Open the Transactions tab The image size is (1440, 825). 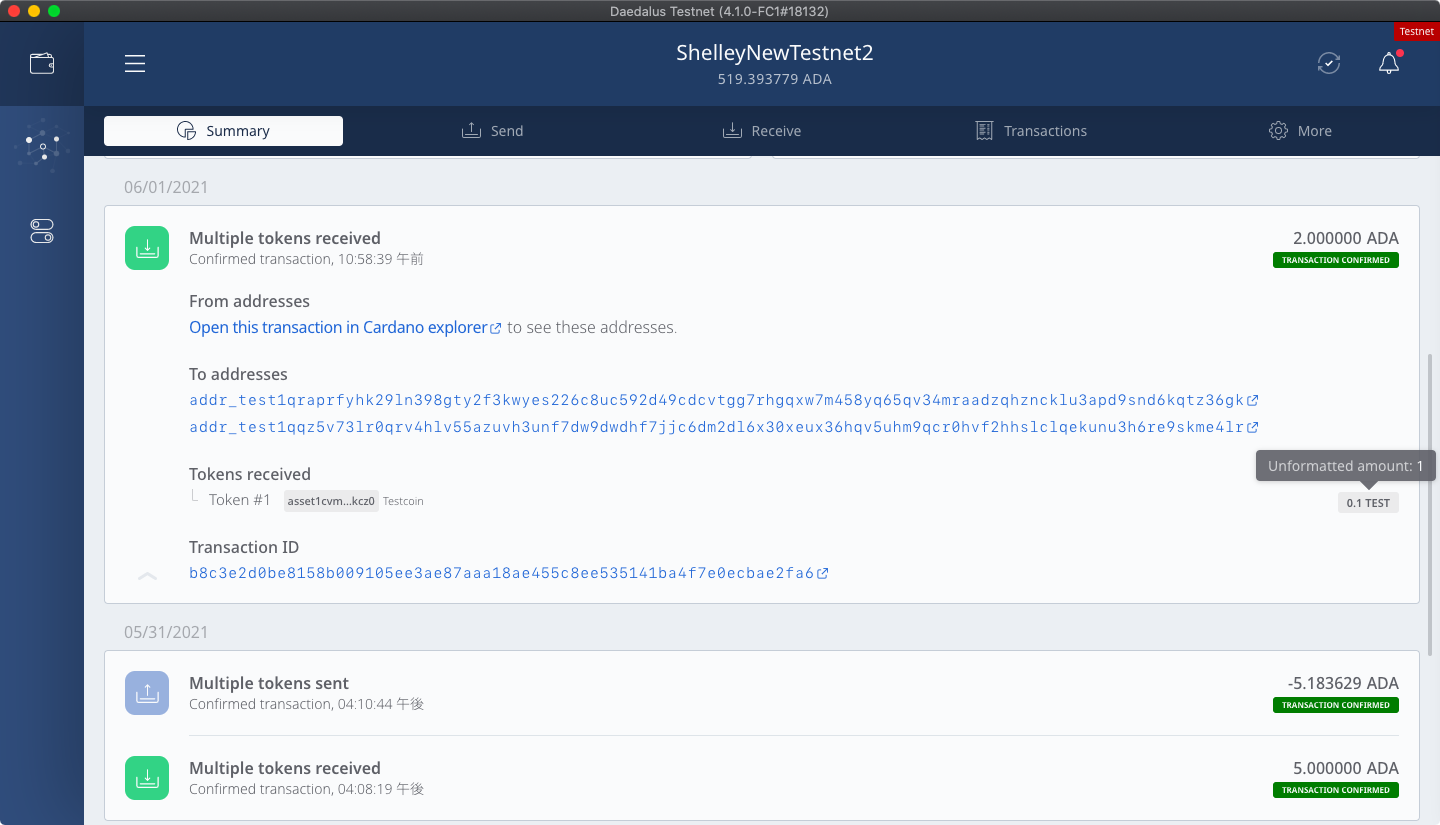tap(1031, 131)
